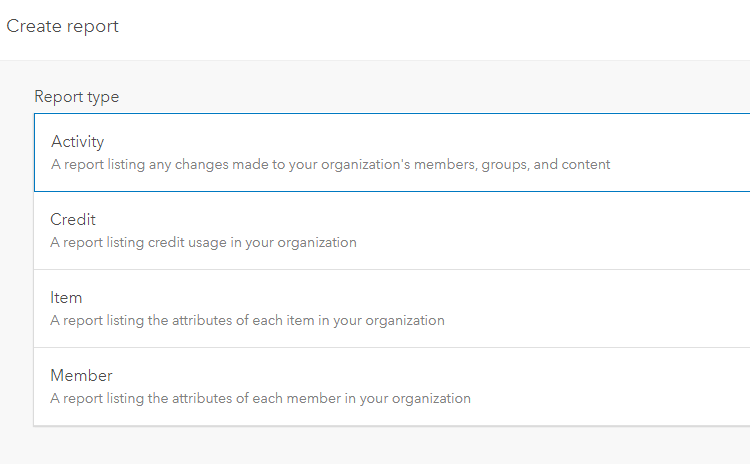This screenshot has height=464, width=750.
Task: Click the 'Credit' title text
Action: click(x=73, y=220)
